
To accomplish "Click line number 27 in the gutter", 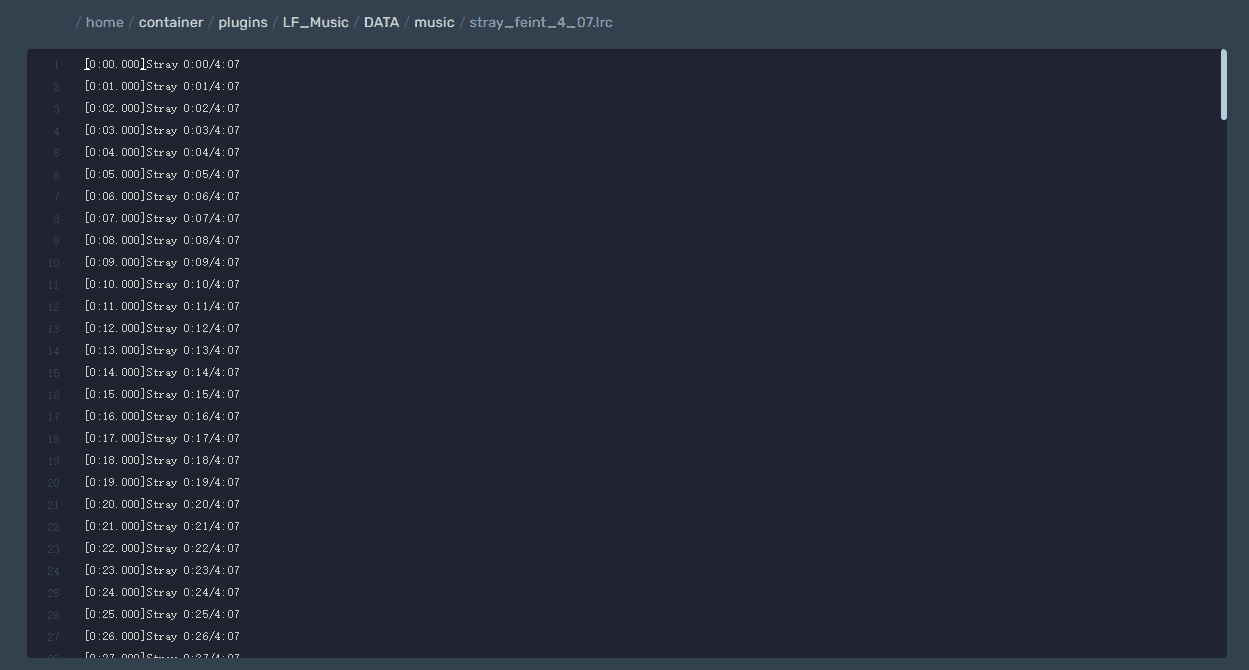I will 54,637.
